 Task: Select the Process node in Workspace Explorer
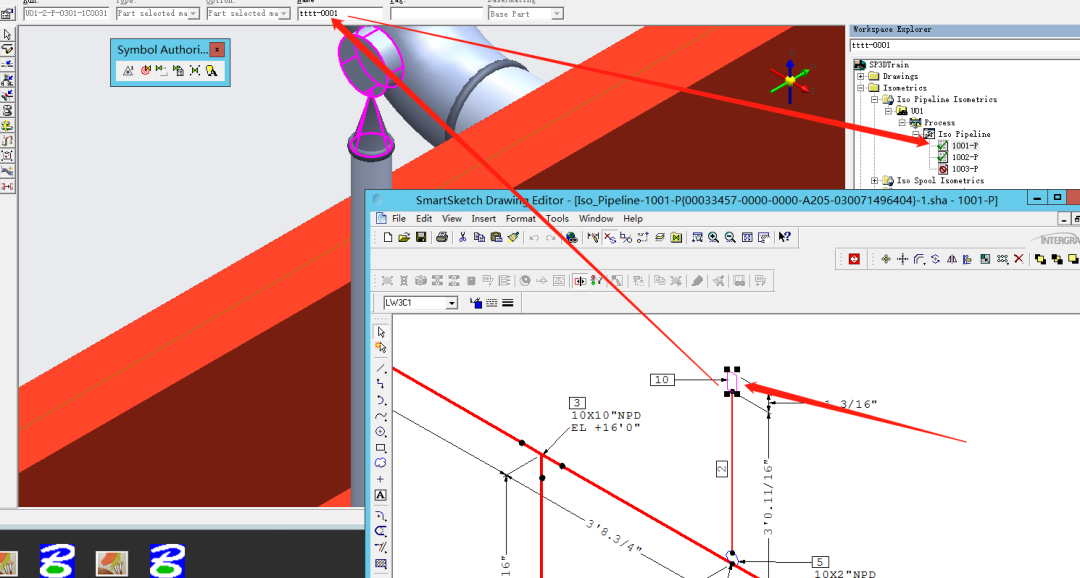click(x=939, y=123)
